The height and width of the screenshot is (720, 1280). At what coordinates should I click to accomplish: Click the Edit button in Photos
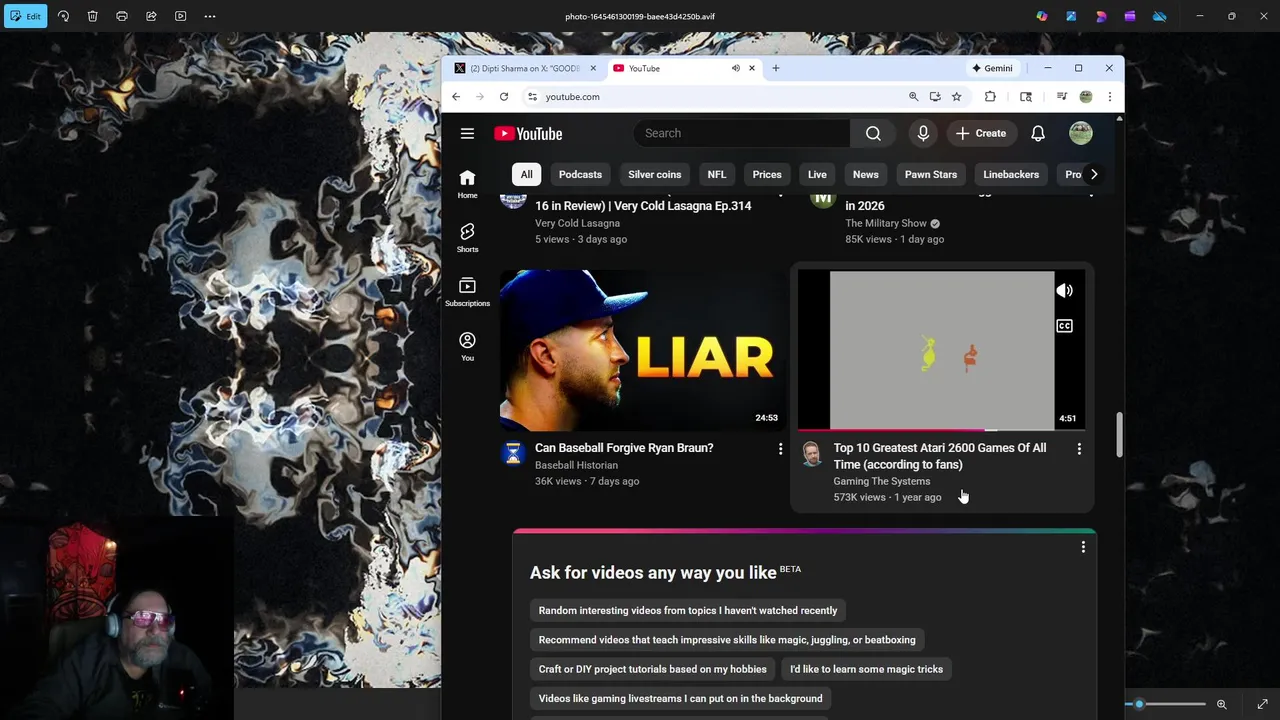(25, 16)
